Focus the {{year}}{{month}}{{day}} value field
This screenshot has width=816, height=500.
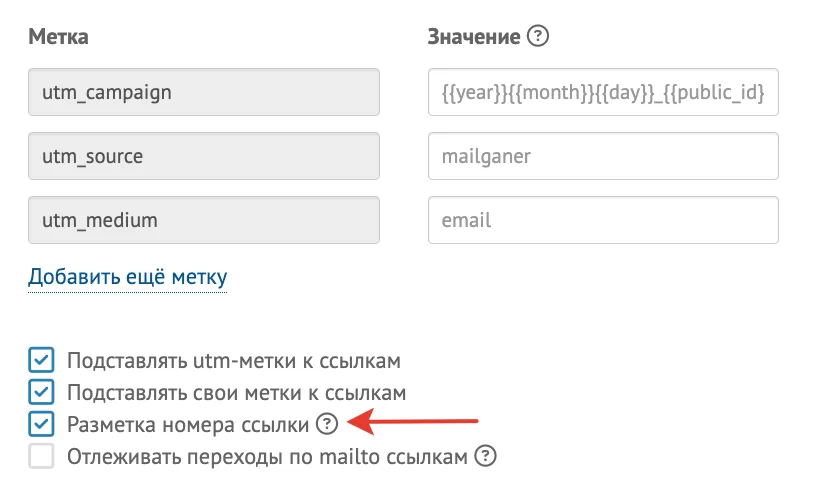coord(603,92)
